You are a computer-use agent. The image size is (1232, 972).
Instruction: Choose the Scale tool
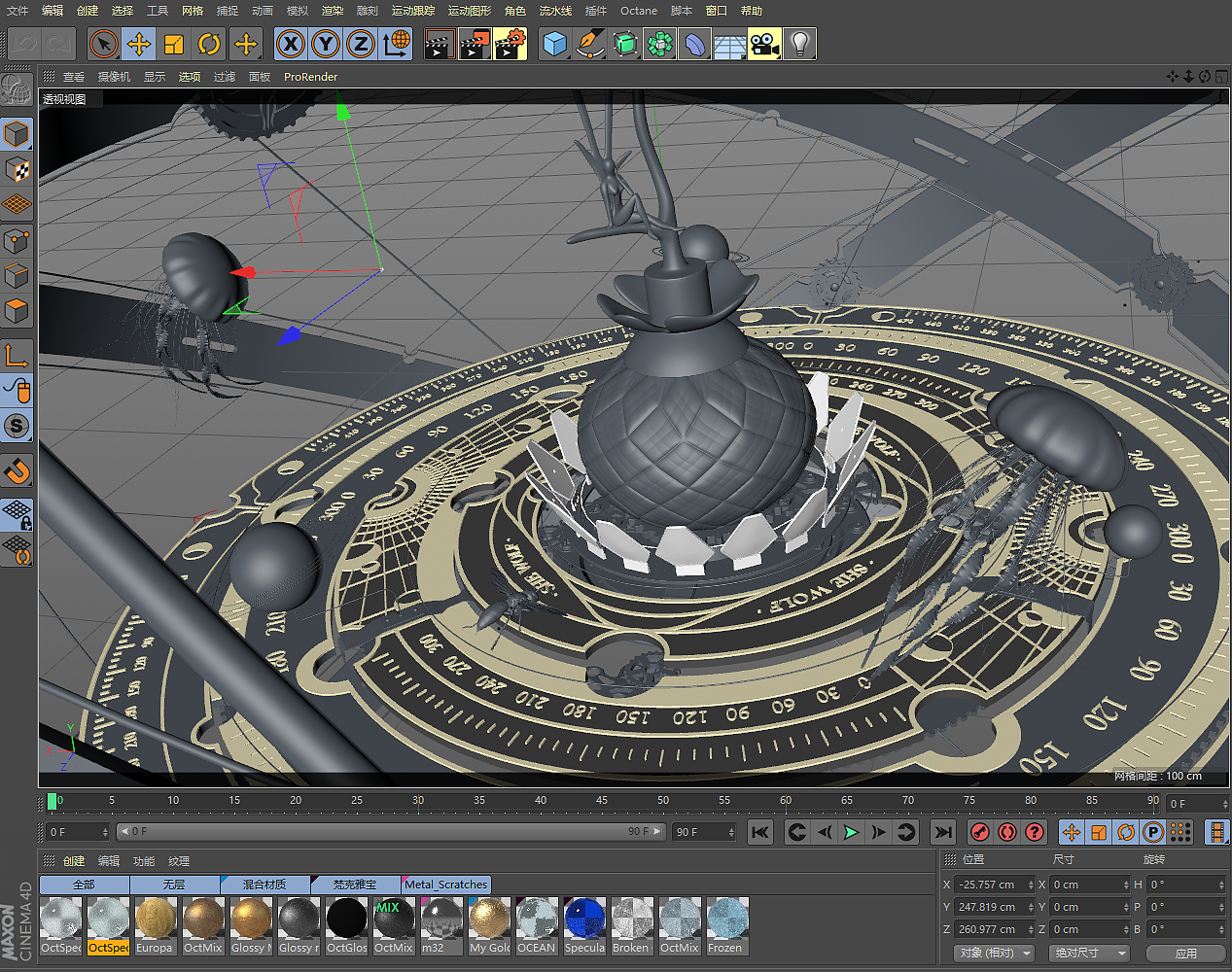pyautogui.click(x=174, y=44)
